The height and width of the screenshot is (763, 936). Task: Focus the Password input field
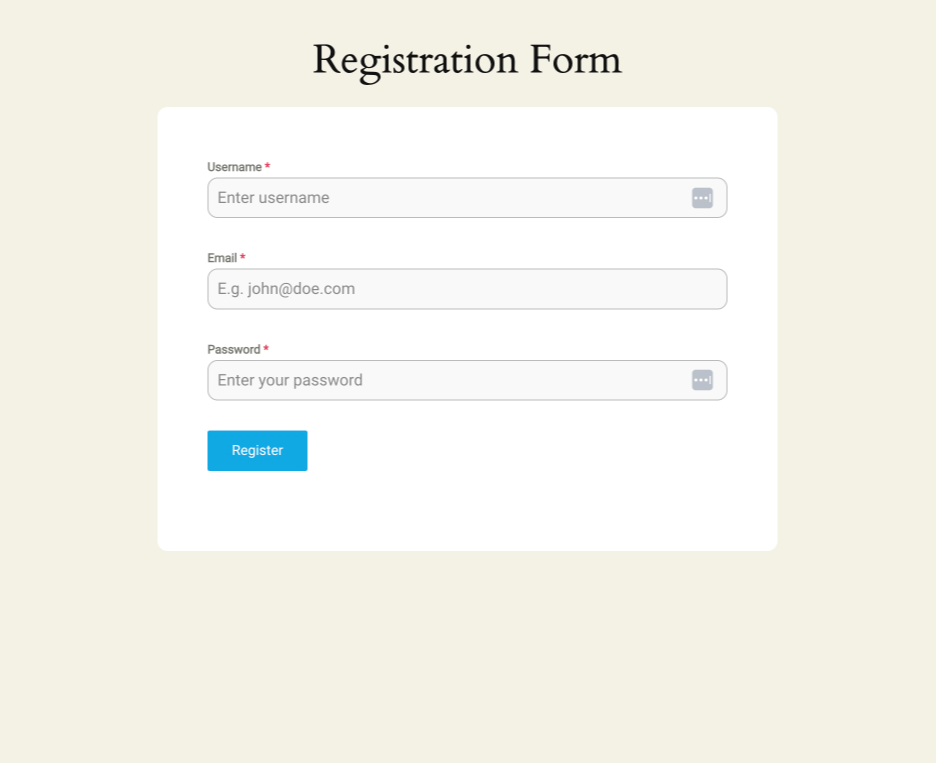[x=450, y=380]
